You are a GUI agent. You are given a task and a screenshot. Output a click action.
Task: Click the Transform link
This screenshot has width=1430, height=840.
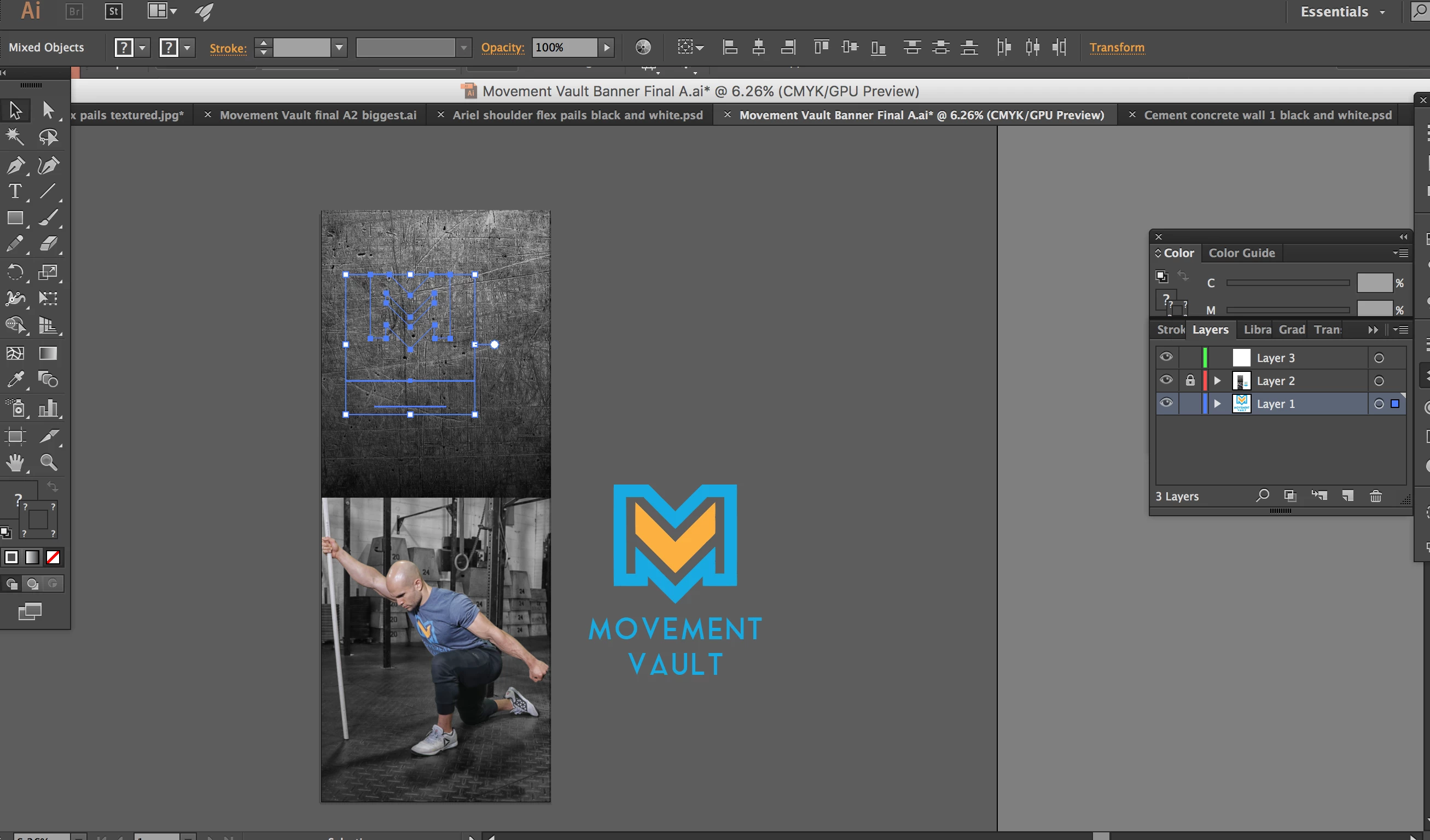[1116, 48]
